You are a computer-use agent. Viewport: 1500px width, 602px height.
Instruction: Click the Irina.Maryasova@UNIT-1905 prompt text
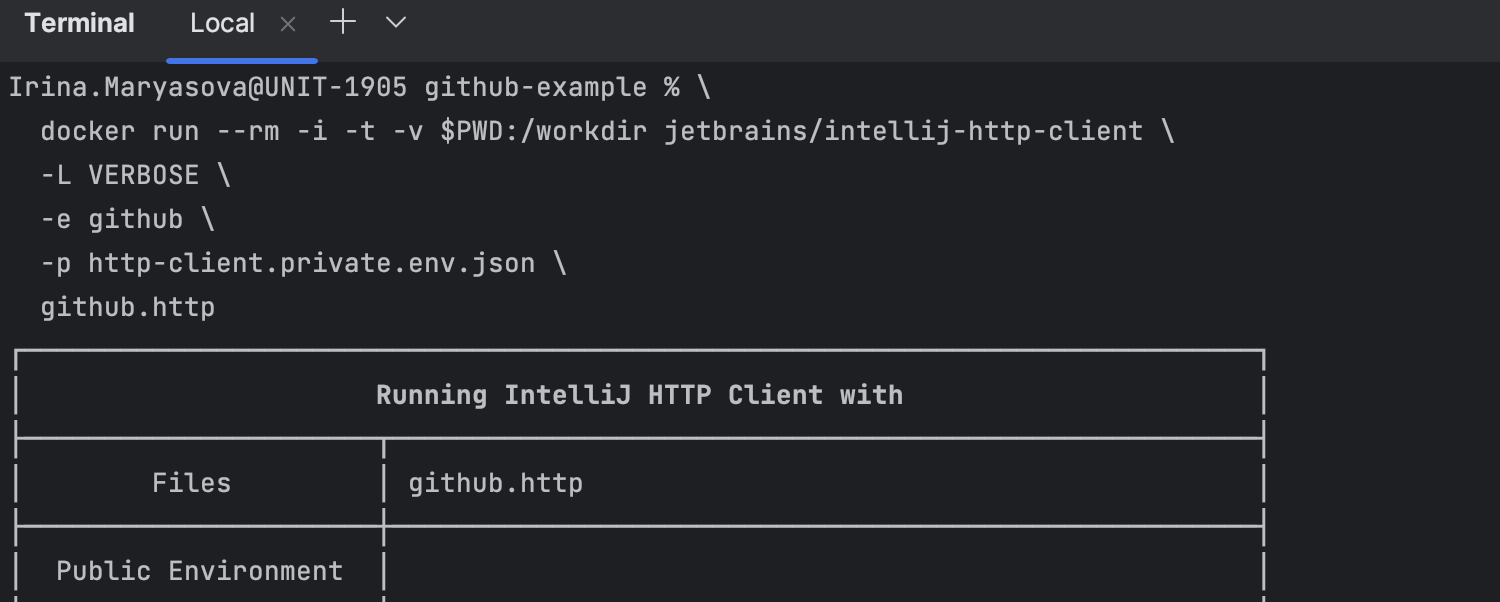(x=208, y=88)
